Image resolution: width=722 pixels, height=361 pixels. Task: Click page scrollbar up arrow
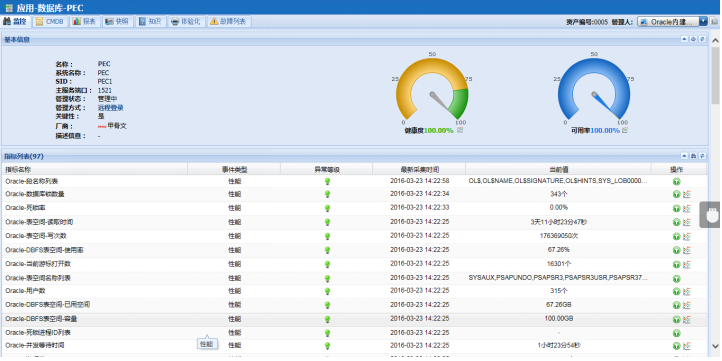715,41
